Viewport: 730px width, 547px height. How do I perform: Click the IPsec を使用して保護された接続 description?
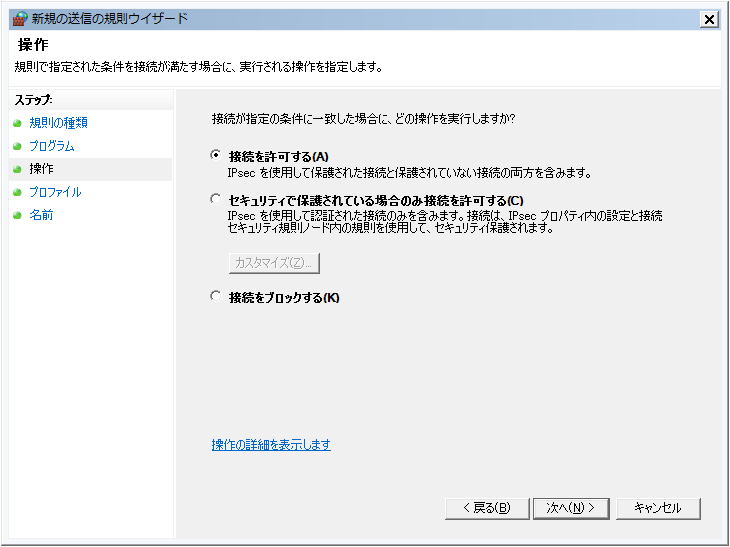click(410, 173)
